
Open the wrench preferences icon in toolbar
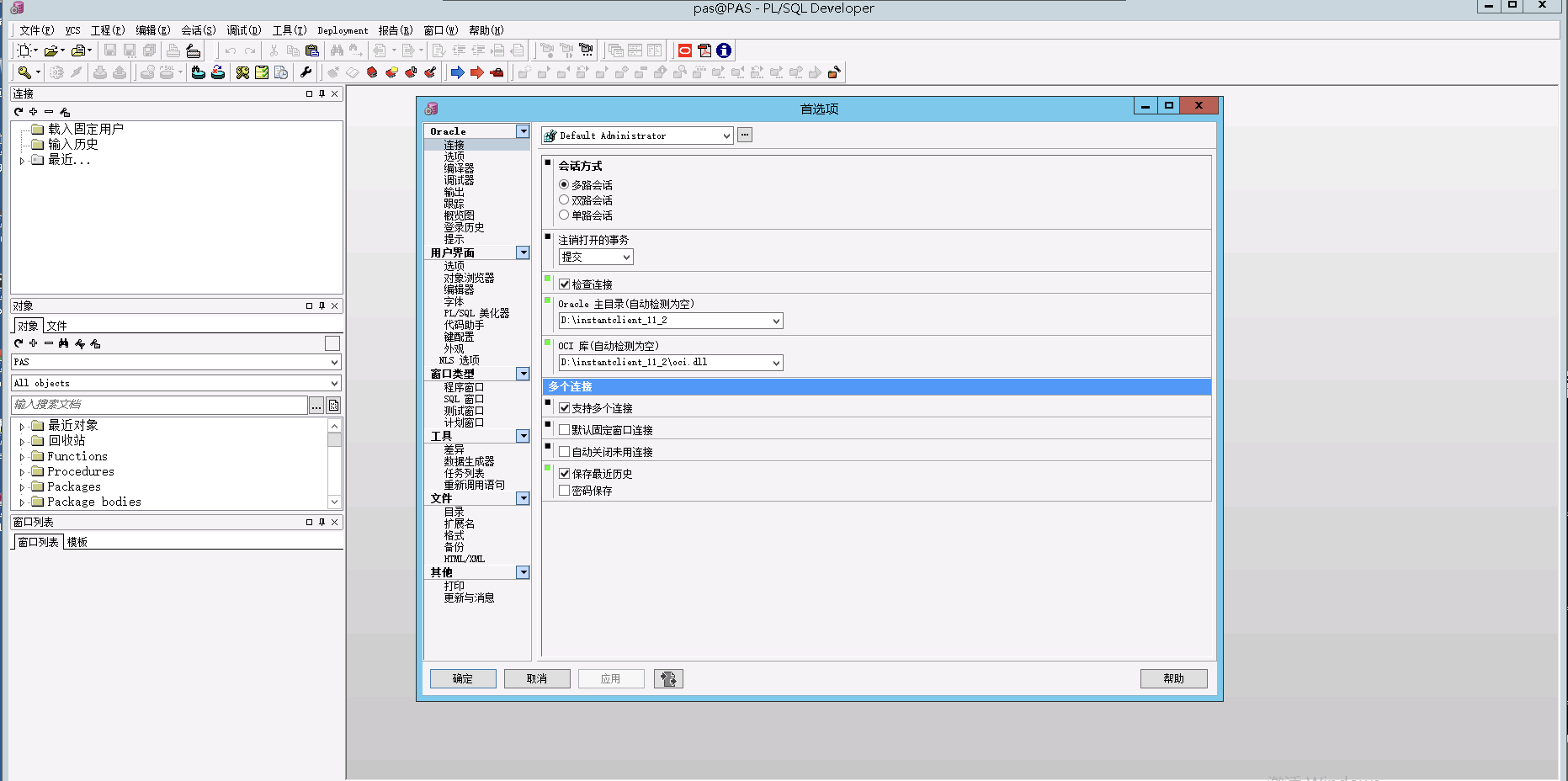coord(306,72)
